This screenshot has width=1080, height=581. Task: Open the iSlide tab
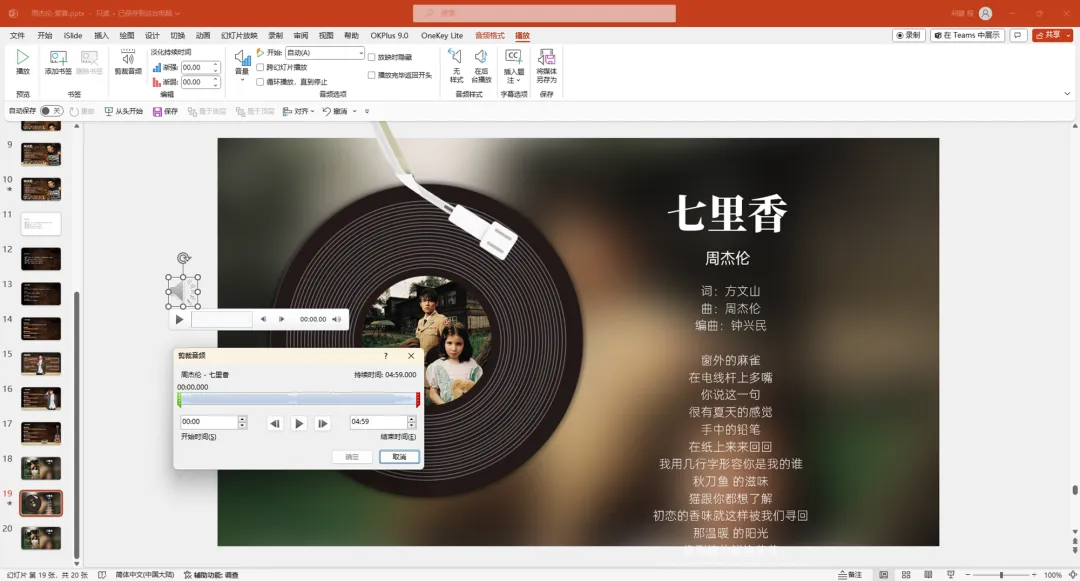(x=72, y=36)
